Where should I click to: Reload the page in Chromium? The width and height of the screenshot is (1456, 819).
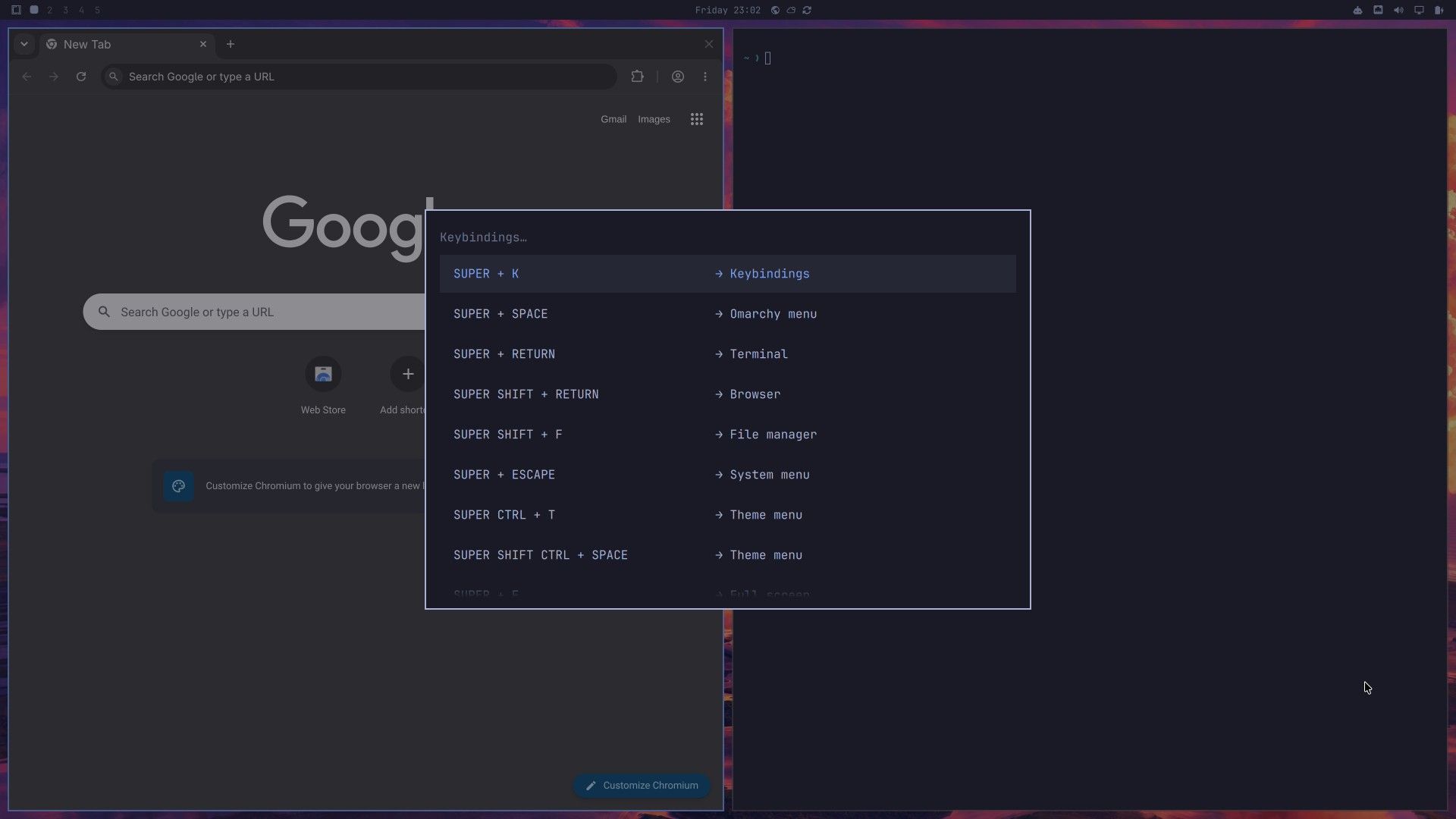click(x=81, y=77)
